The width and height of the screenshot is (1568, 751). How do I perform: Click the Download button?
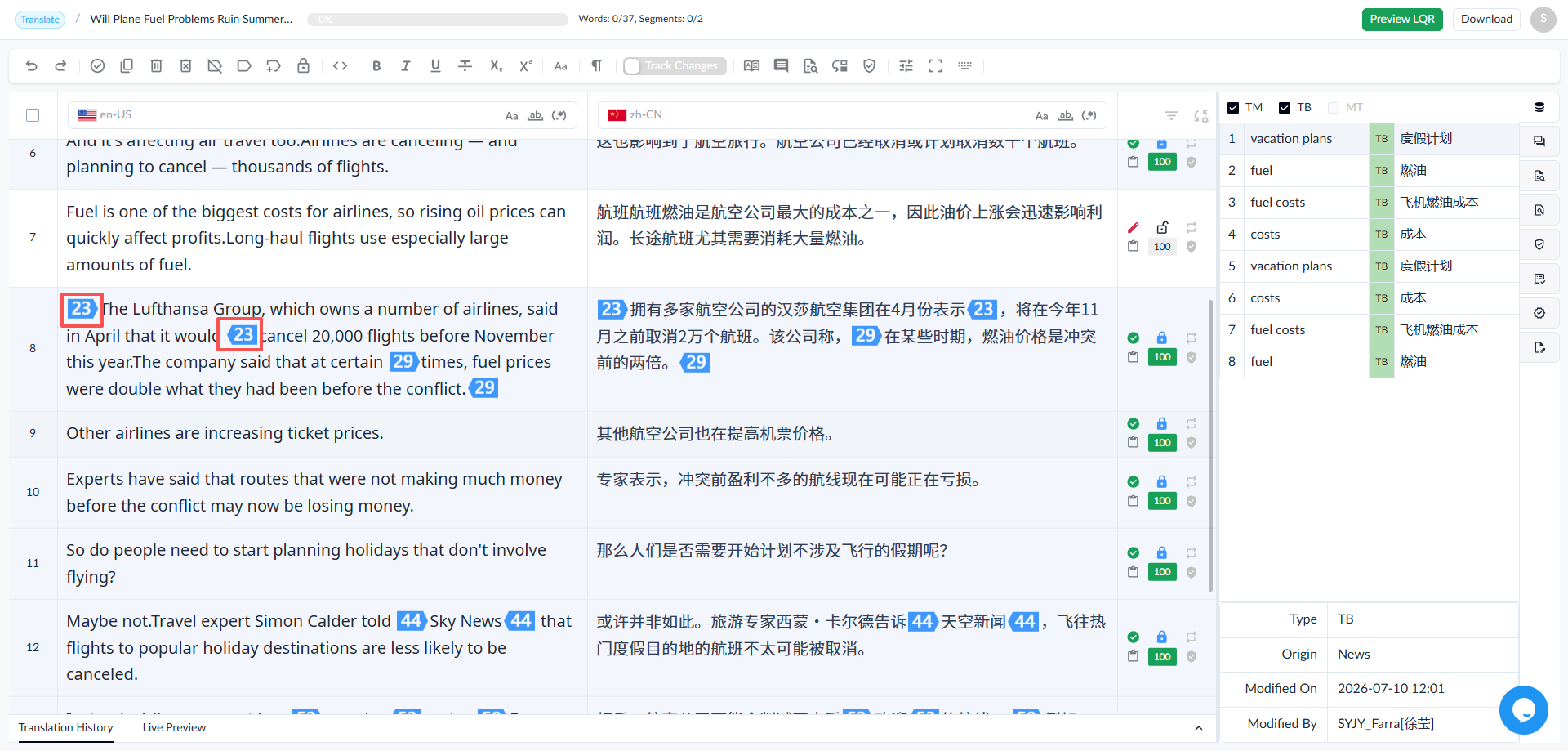tap(1486, 20)
